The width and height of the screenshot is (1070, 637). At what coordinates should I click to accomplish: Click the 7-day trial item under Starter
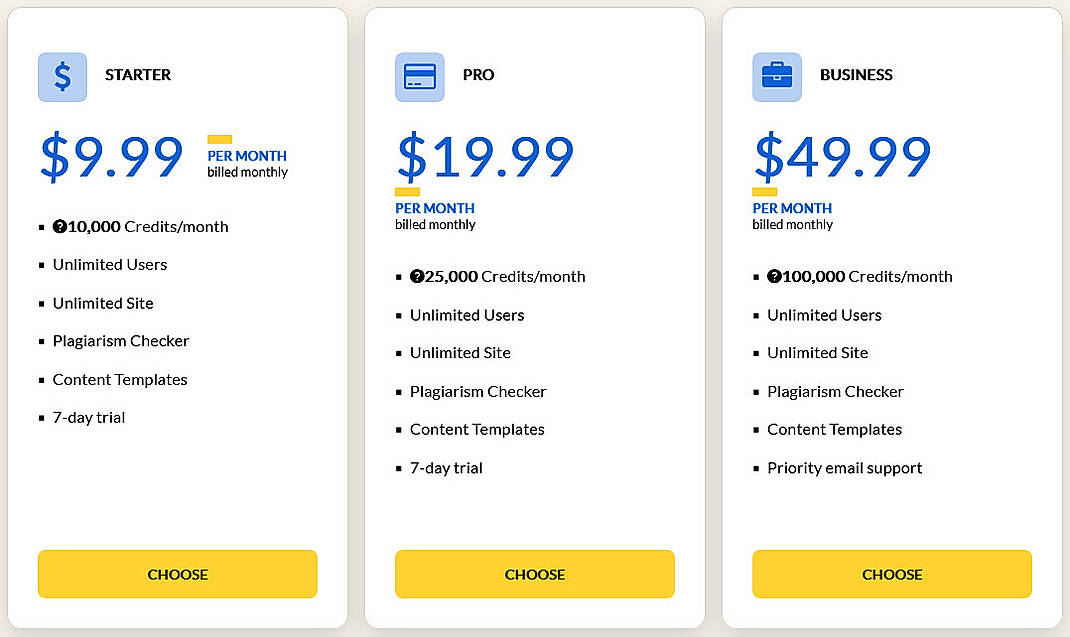[89, 417]
